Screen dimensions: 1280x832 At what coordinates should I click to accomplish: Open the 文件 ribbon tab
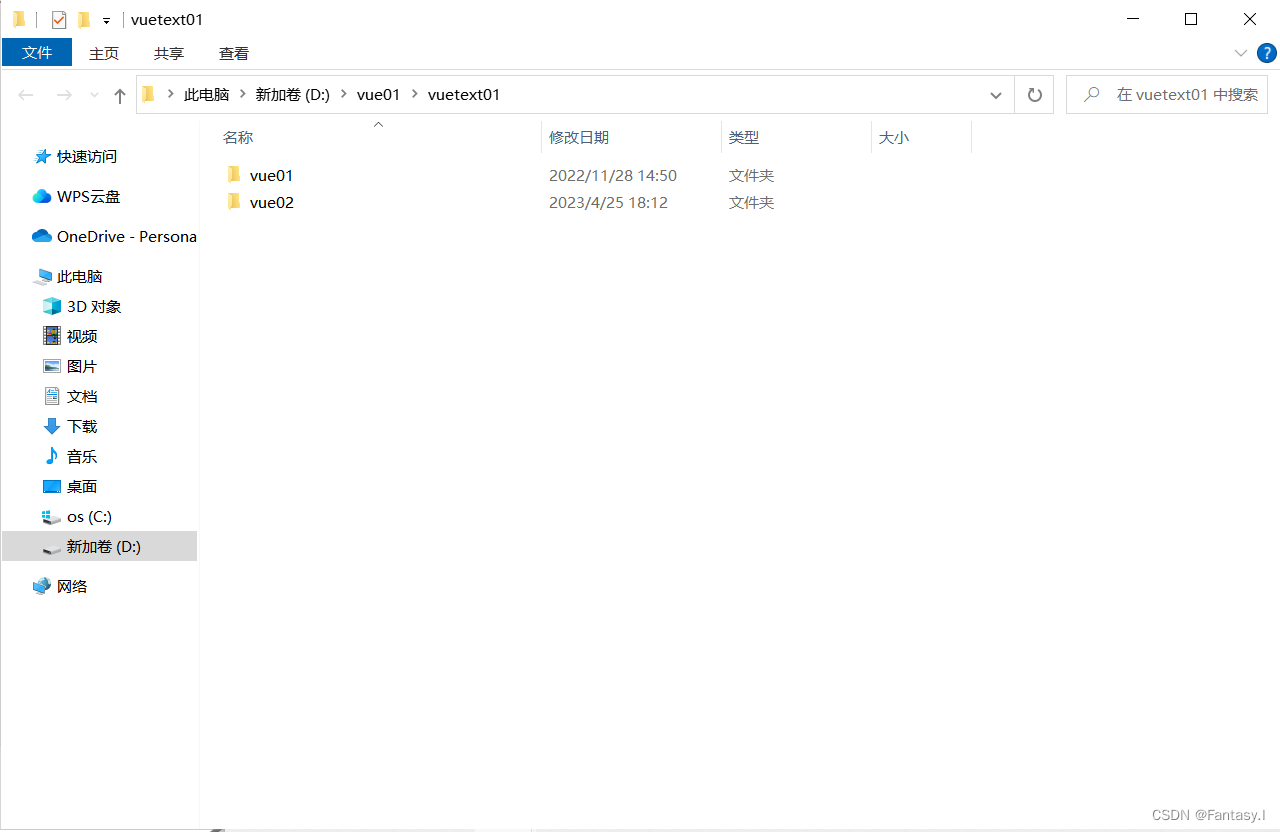[37, 53]
